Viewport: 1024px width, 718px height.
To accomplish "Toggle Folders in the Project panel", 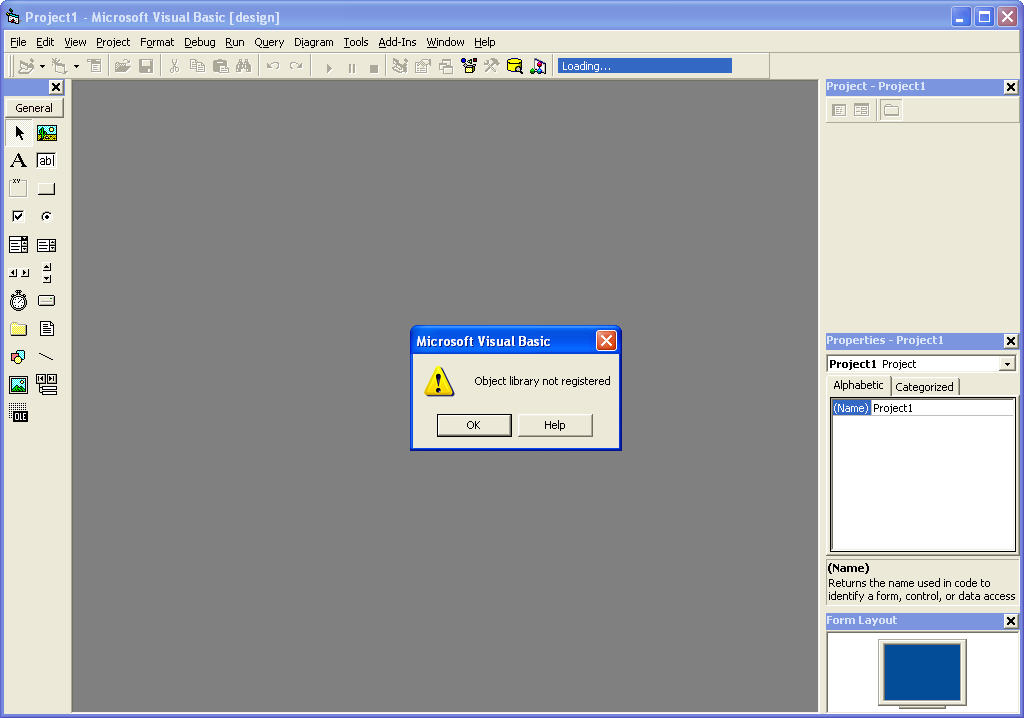I will [891, 110].
